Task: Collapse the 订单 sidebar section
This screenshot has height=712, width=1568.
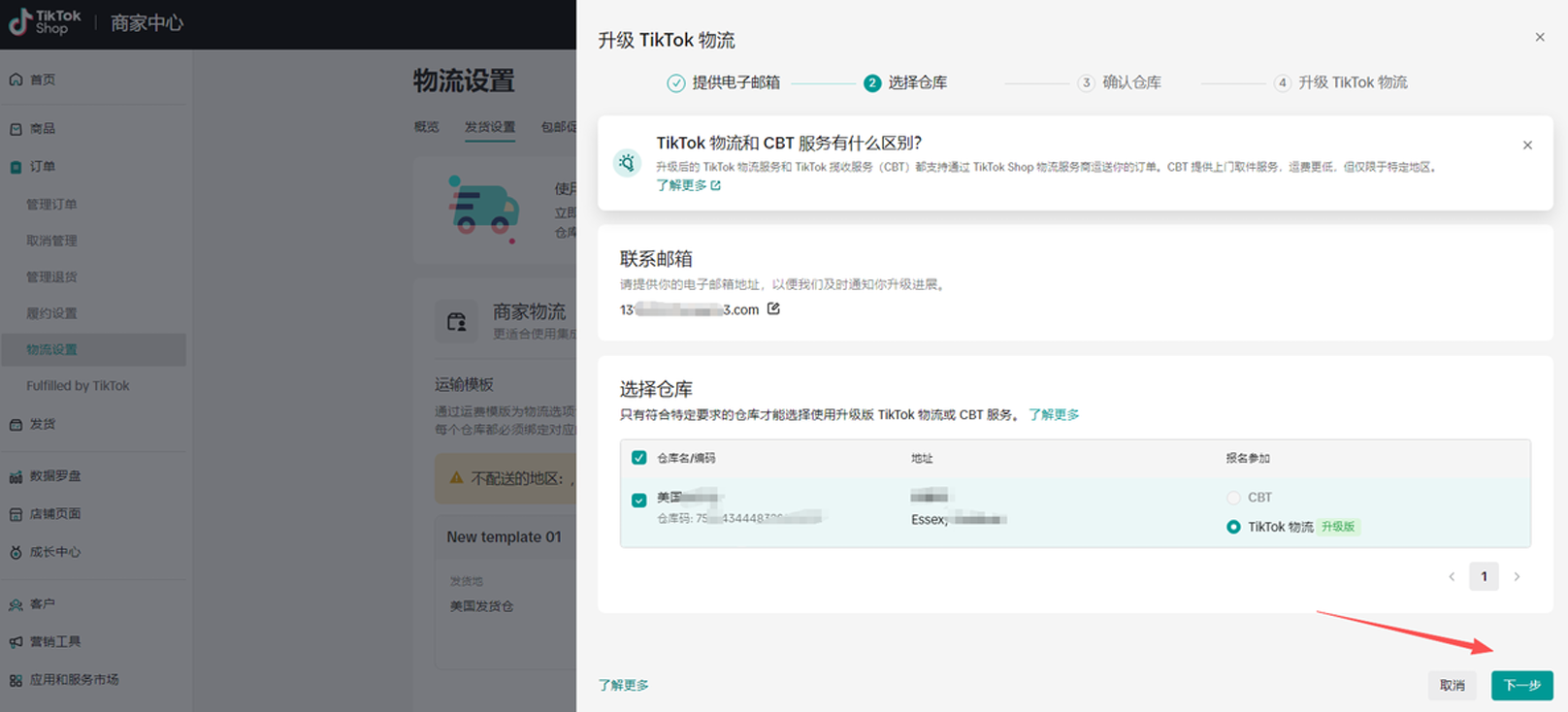Action: click(x=42, y=167)
